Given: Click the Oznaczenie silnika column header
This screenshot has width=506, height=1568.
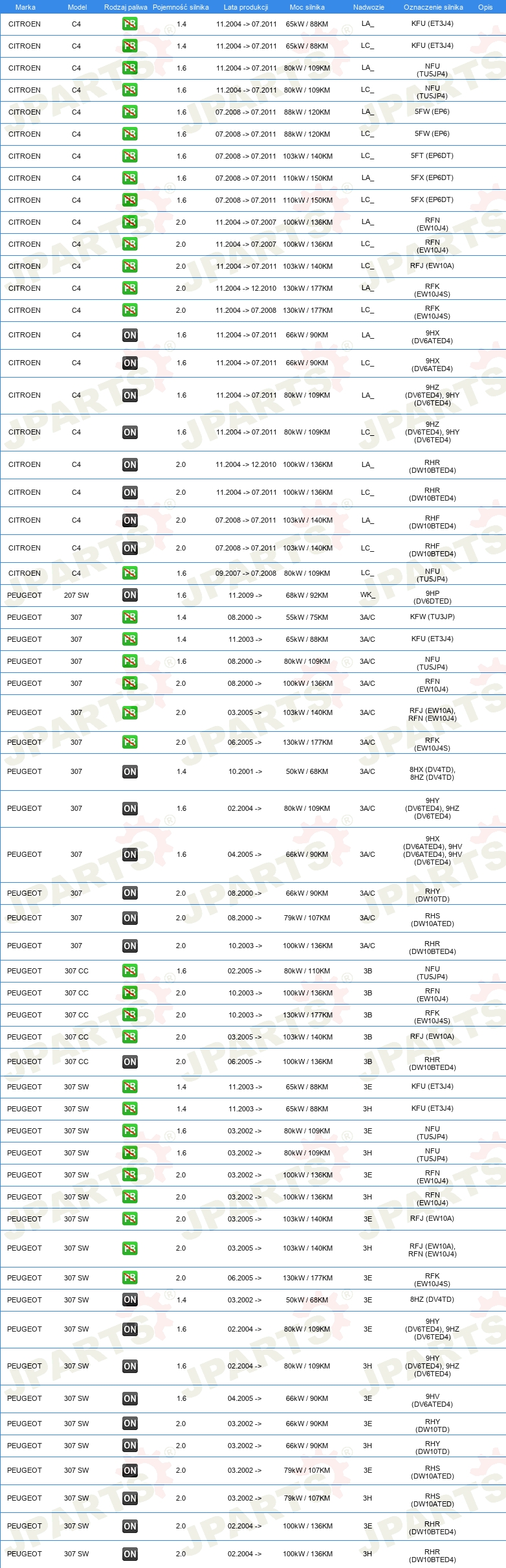Looking at the screenshot, I should pos(434,7).
